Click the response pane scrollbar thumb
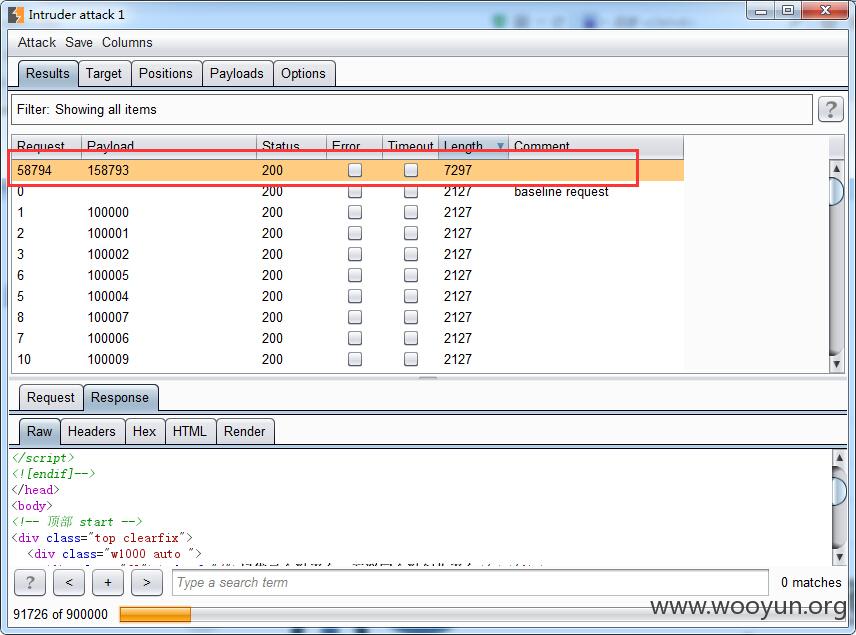 click(x=840, y=490)
